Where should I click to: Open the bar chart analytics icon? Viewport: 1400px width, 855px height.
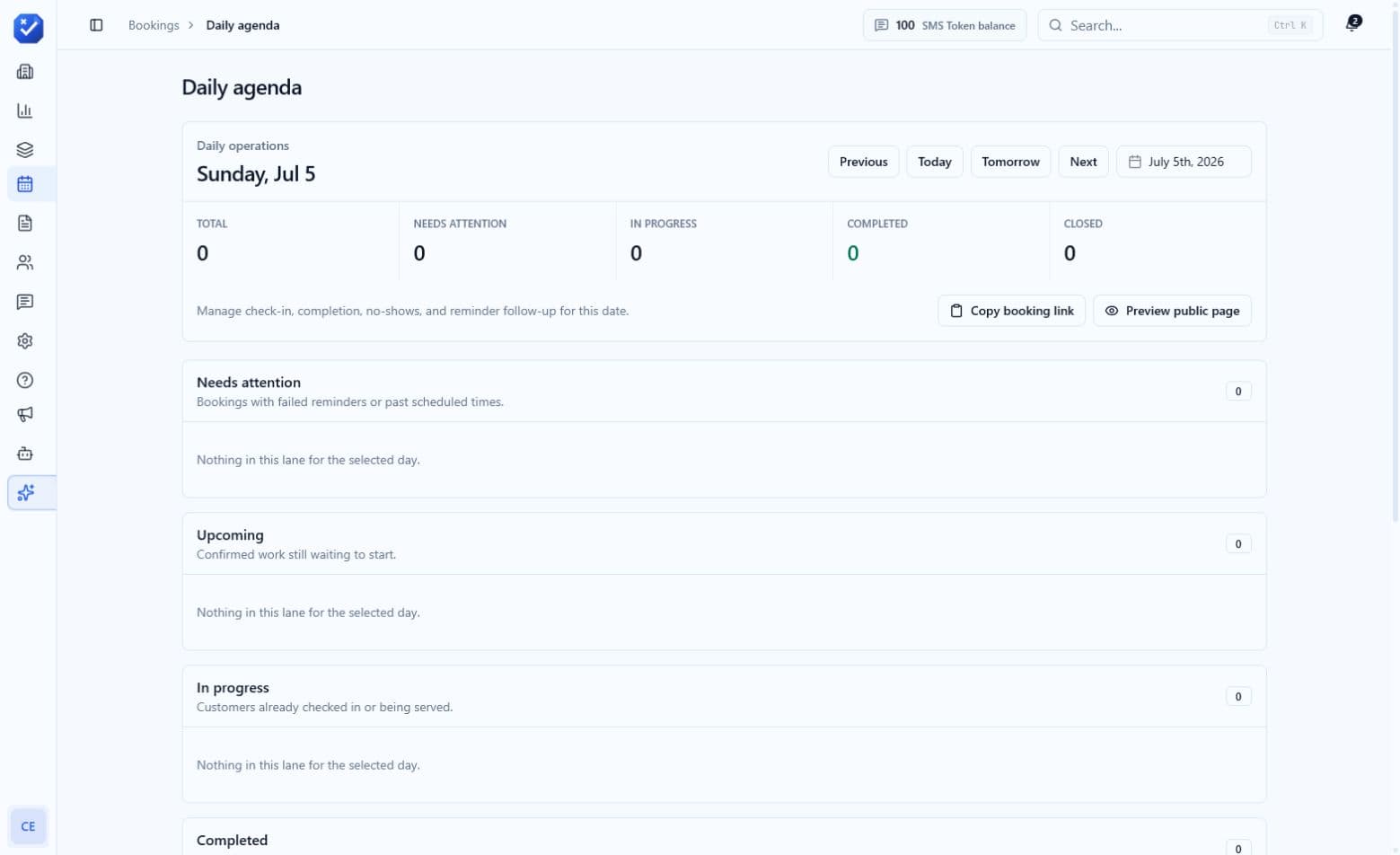pos(25,110)
